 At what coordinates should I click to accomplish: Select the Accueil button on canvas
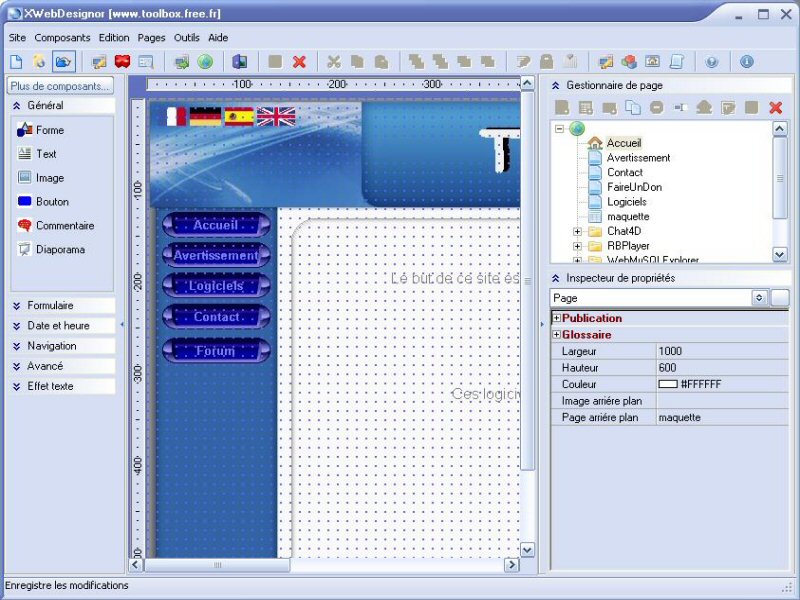(216, 224)
